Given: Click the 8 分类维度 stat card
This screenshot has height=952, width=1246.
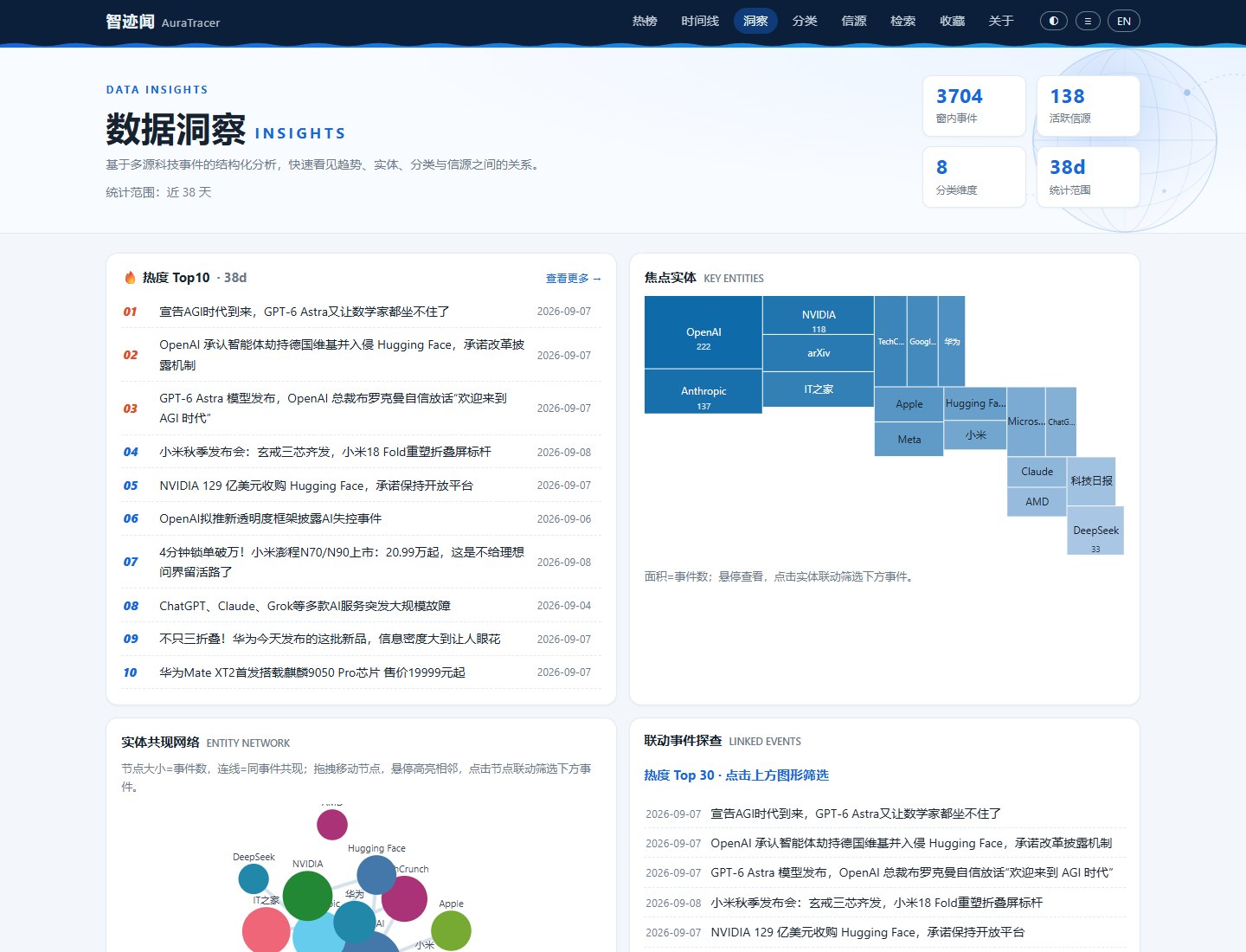Looking at the screenshot, I should pos(974,177).
